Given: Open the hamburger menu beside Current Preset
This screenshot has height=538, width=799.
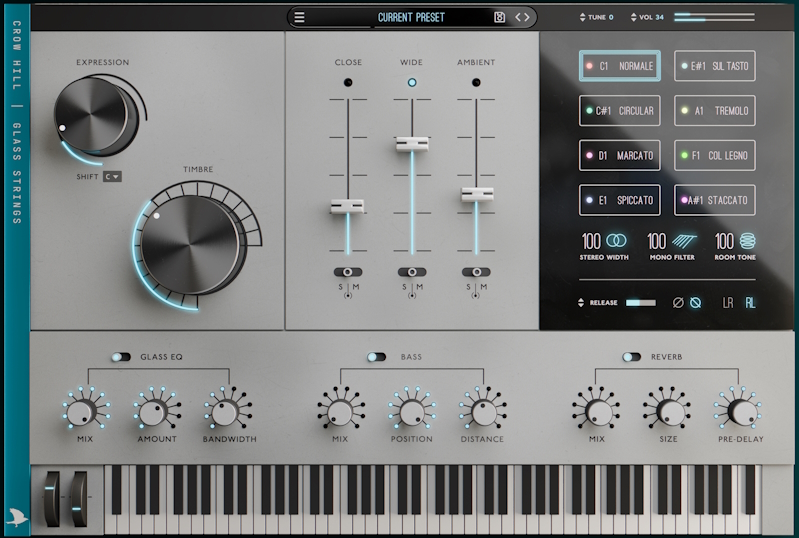Looking at the screenshot, I should coord(299,17).
